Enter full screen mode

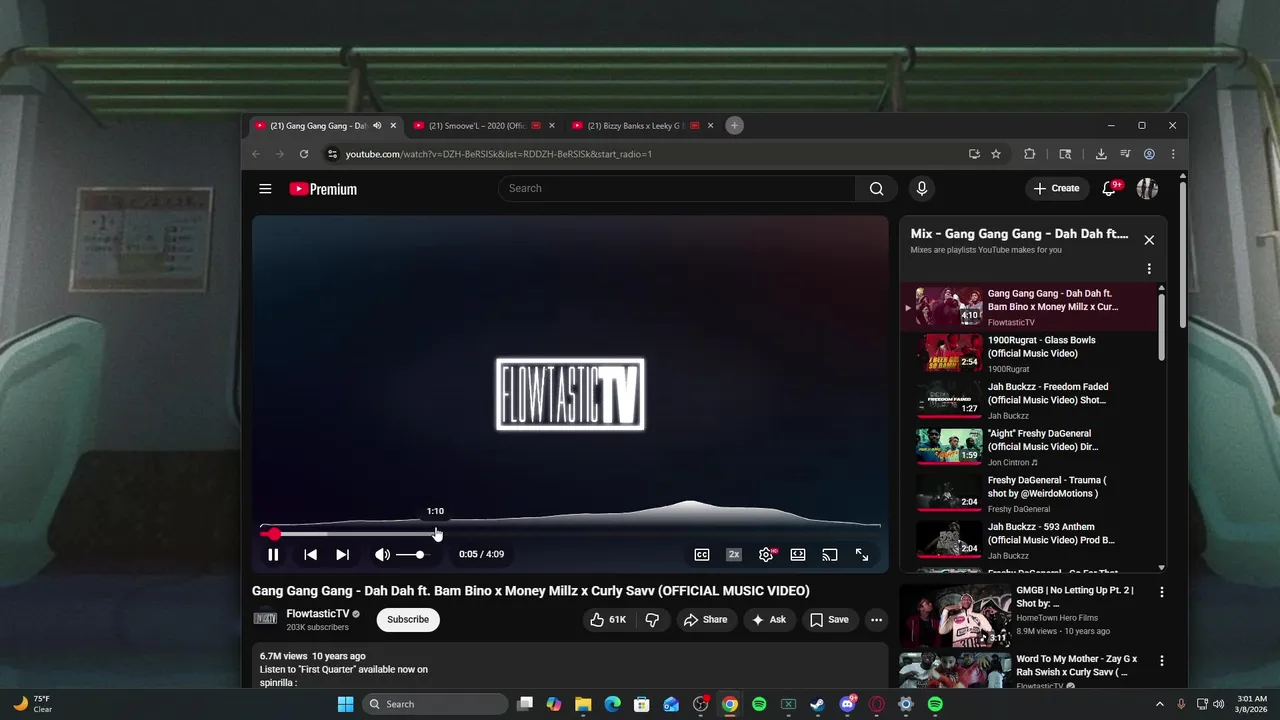click(862, 555)
